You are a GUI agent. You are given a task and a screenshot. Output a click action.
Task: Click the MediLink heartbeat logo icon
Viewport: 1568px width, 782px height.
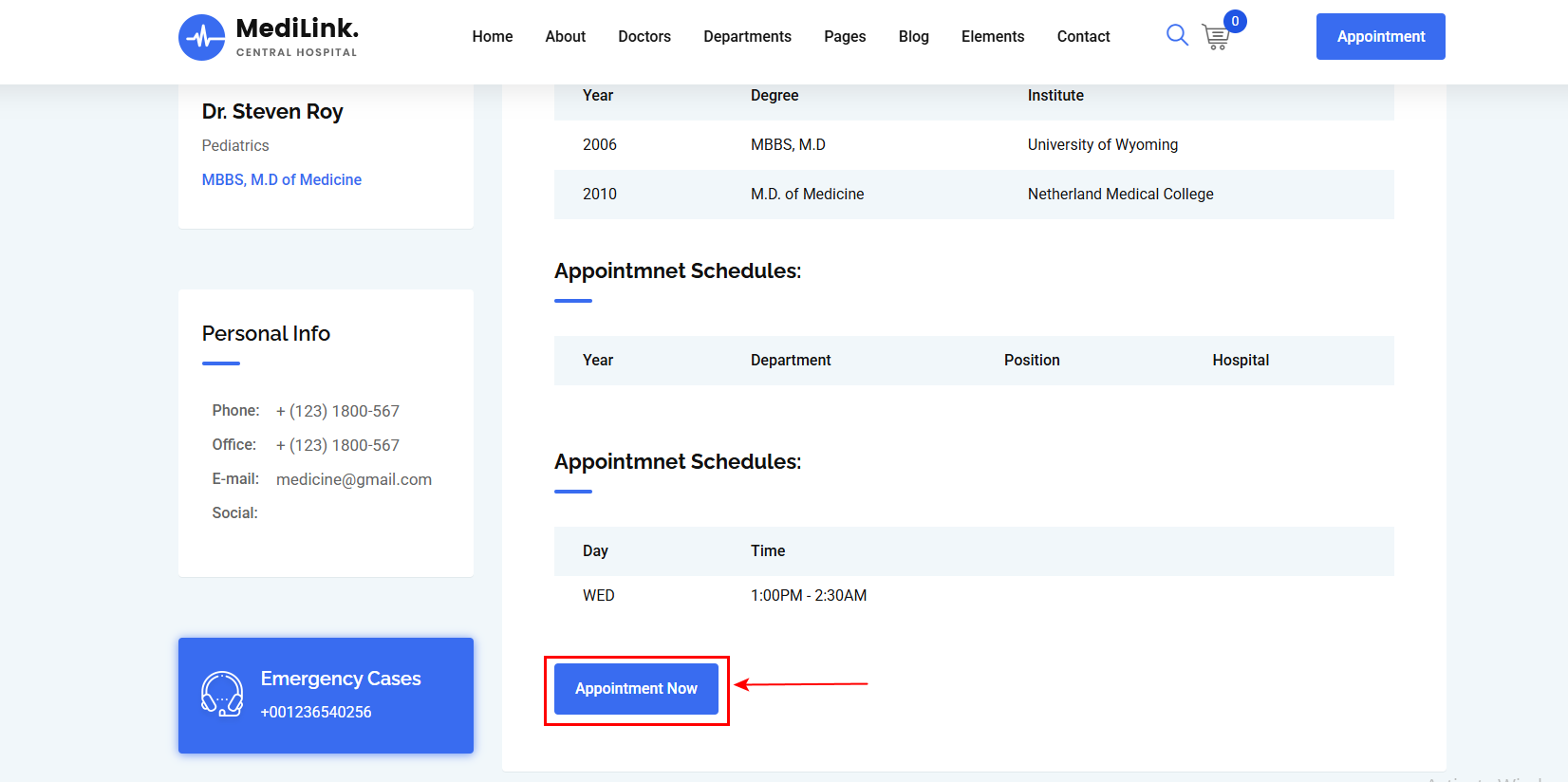coord(202,37)
